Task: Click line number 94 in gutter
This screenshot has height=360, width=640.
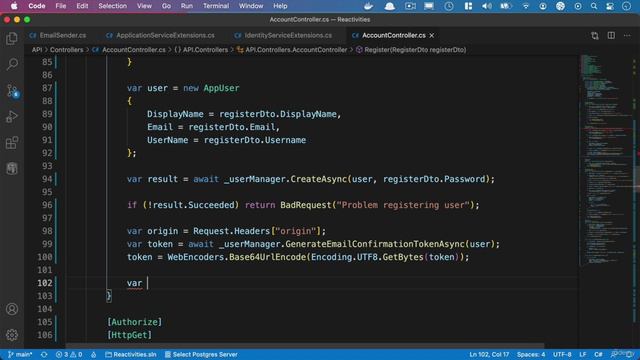Action: 47,179
